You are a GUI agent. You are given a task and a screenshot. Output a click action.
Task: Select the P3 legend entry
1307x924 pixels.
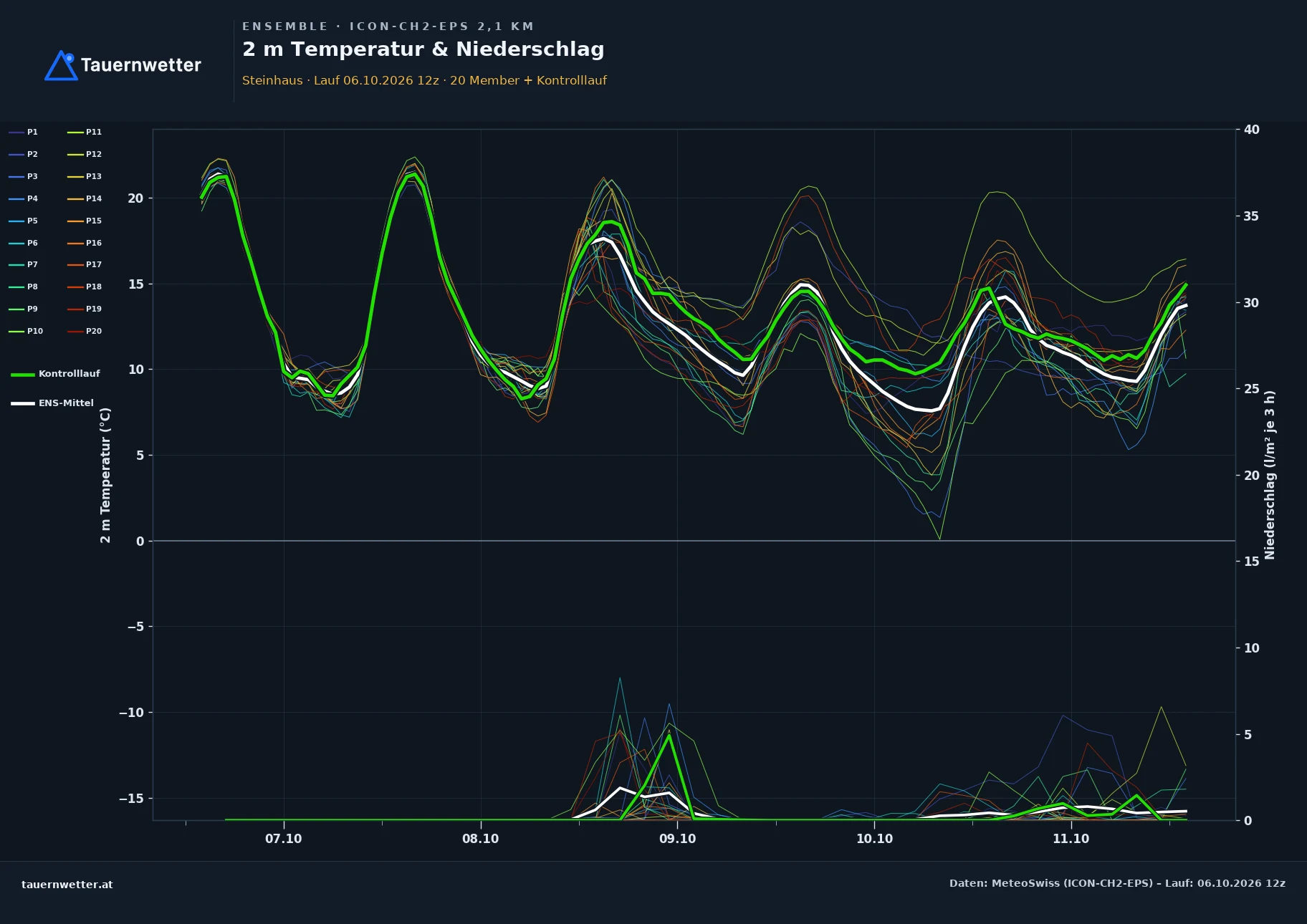pos(24,176)
